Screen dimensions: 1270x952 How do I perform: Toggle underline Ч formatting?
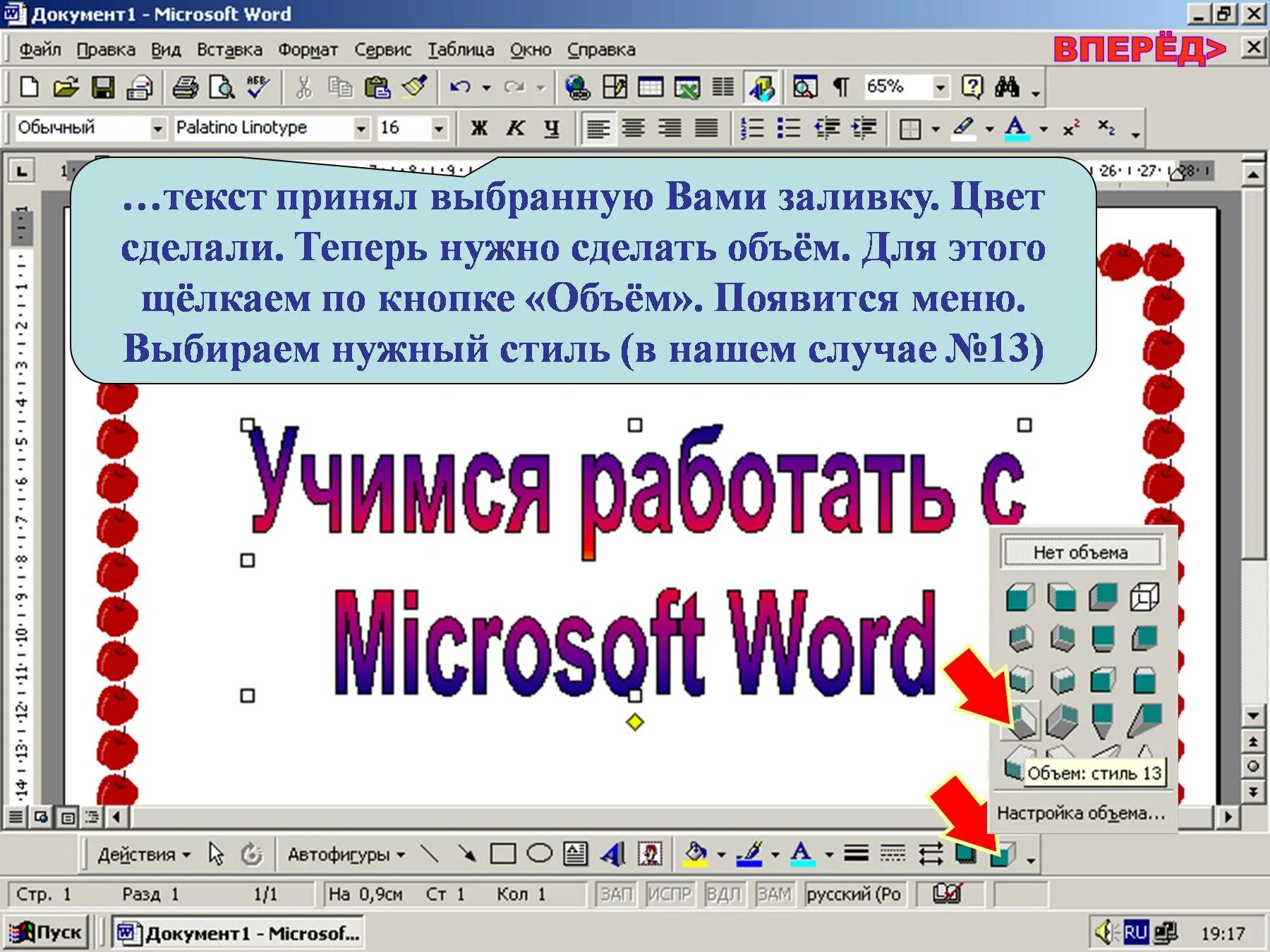tap(552, 128)
